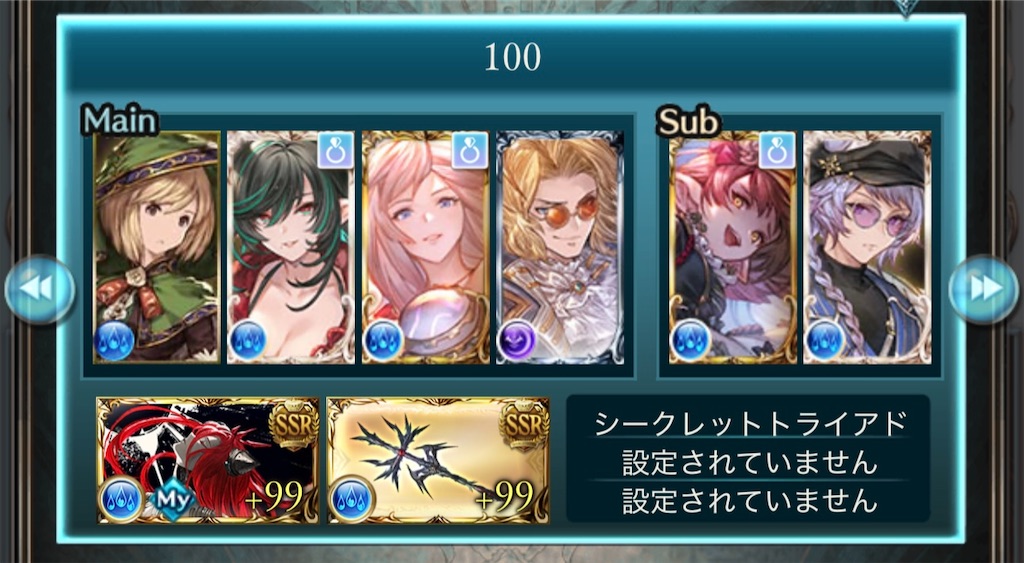Image resolution: width=1024 pixels, height=563 pixels.
Task: Click ring icon on pink-haired character
Action: click(x=470, y=150)
